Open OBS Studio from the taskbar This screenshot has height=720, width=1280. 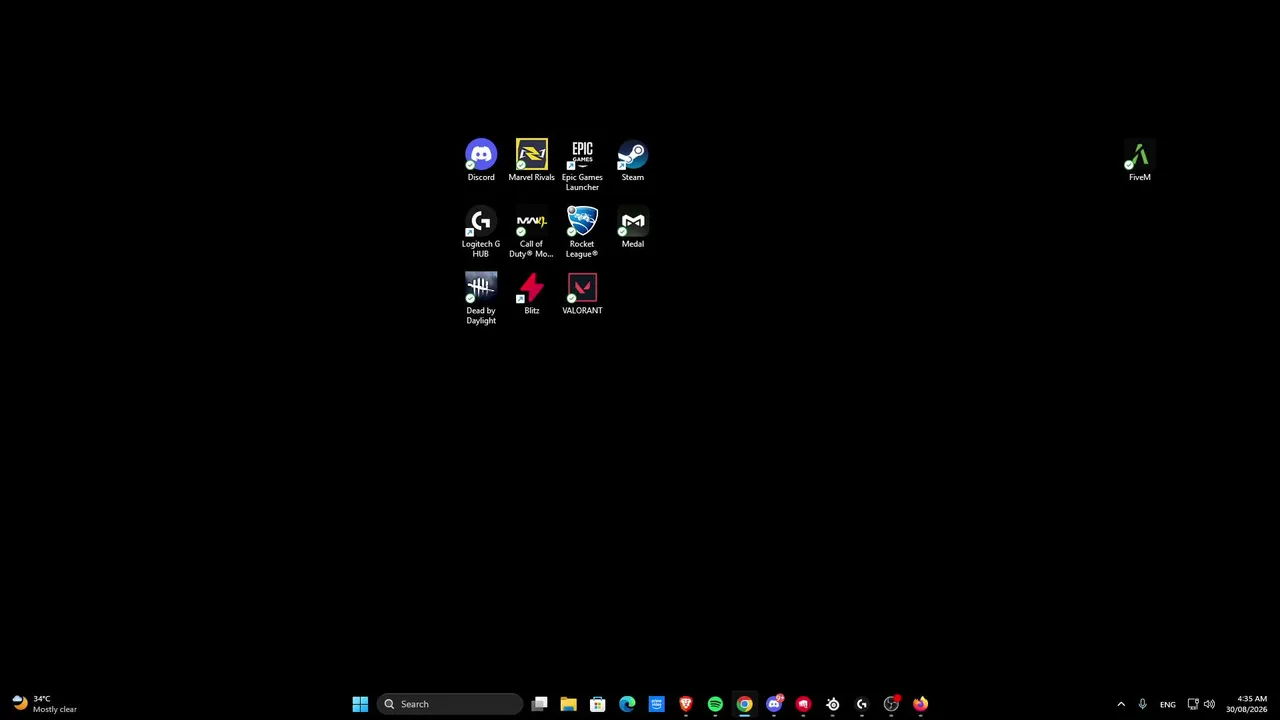pos(891,704)
